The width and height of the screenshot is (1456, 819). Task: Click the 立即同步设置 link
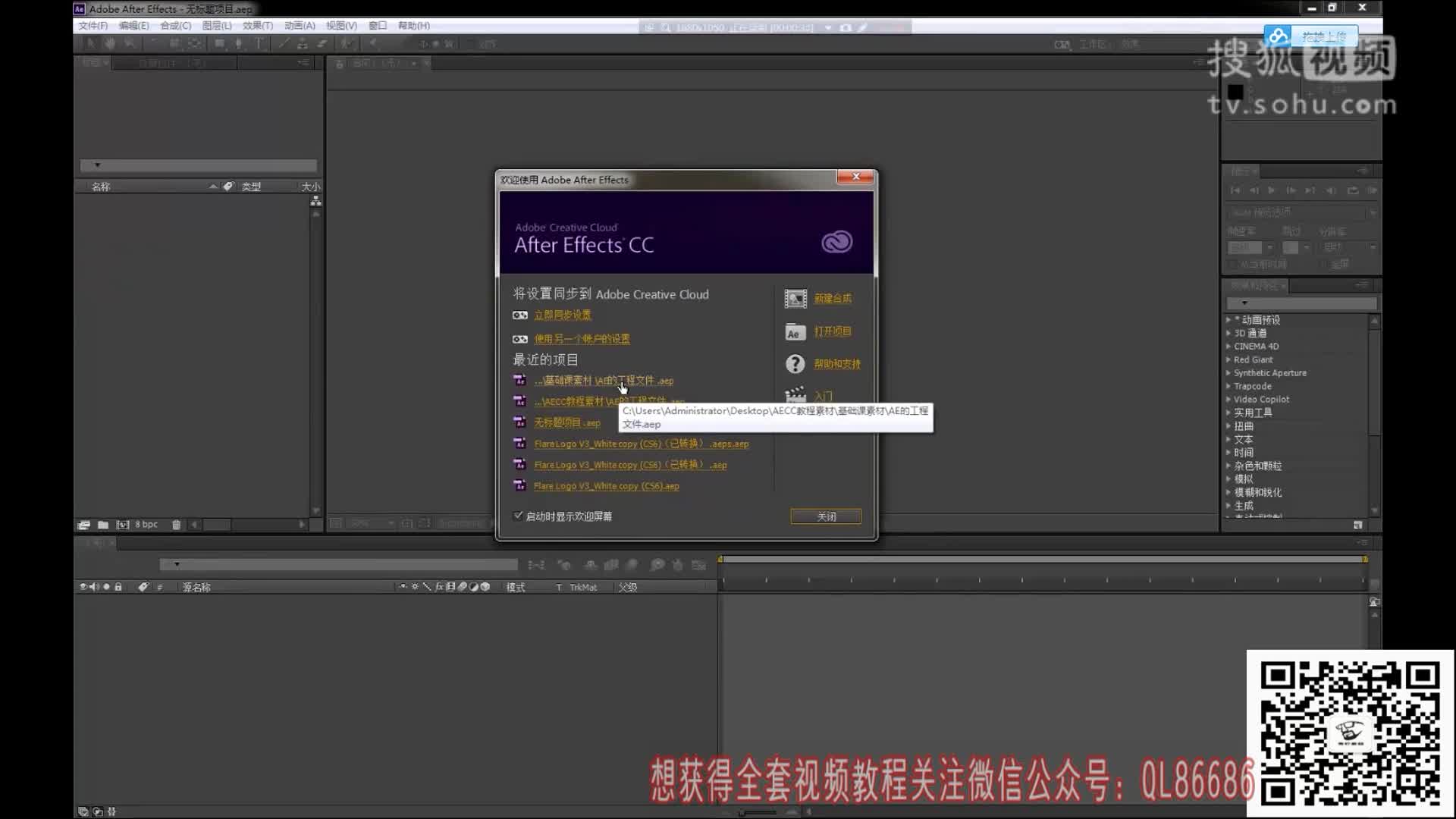(562, 315)
